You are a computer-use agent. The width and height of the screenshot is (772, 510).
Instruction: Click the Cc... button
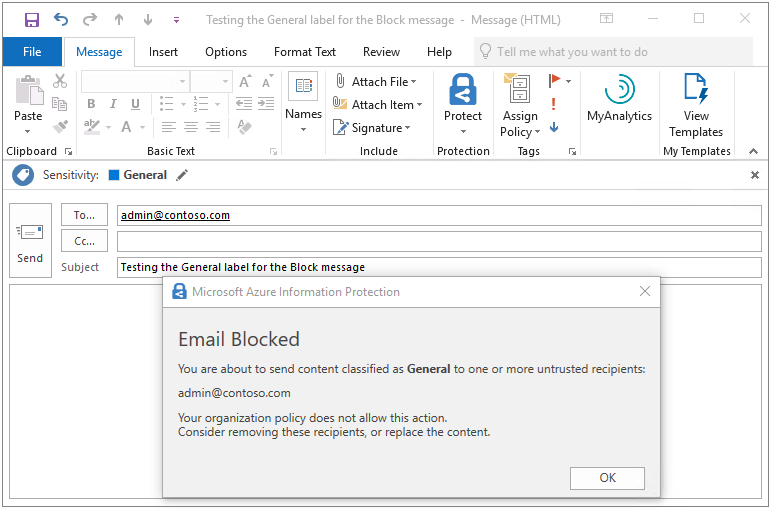[84, 241]
